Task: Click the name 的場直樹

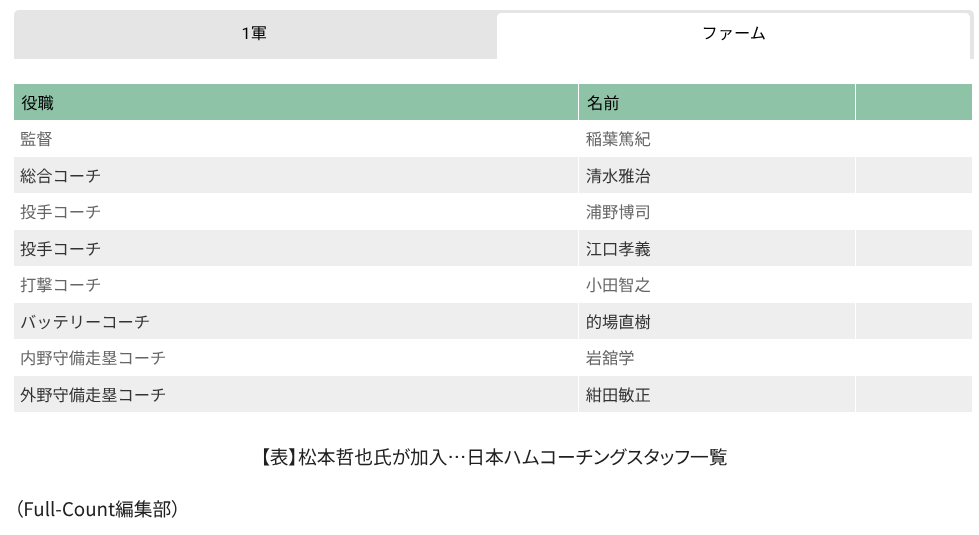Action: tap(618, 322)
